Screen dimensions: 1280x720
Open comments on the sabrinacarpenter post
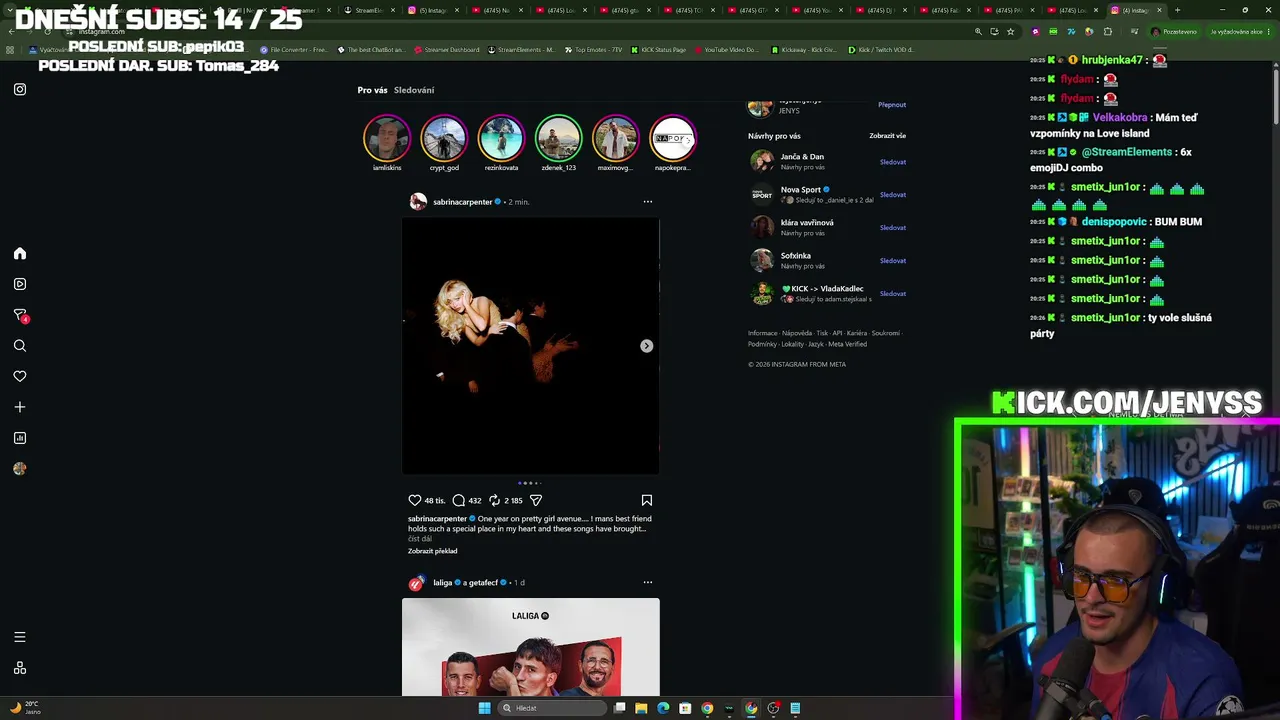click(459, 500)
